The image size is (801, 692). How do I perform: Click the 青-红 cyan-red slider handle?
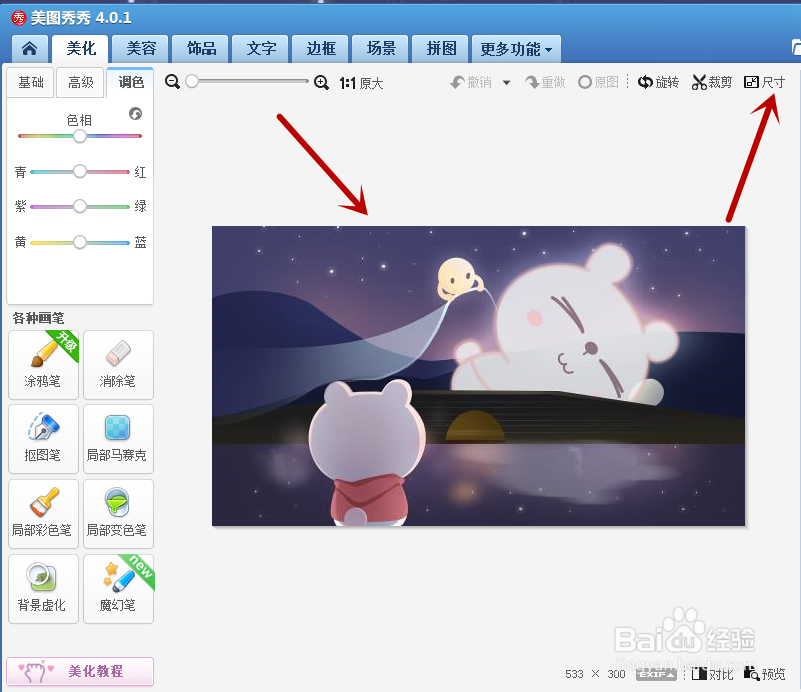point(80,171)
